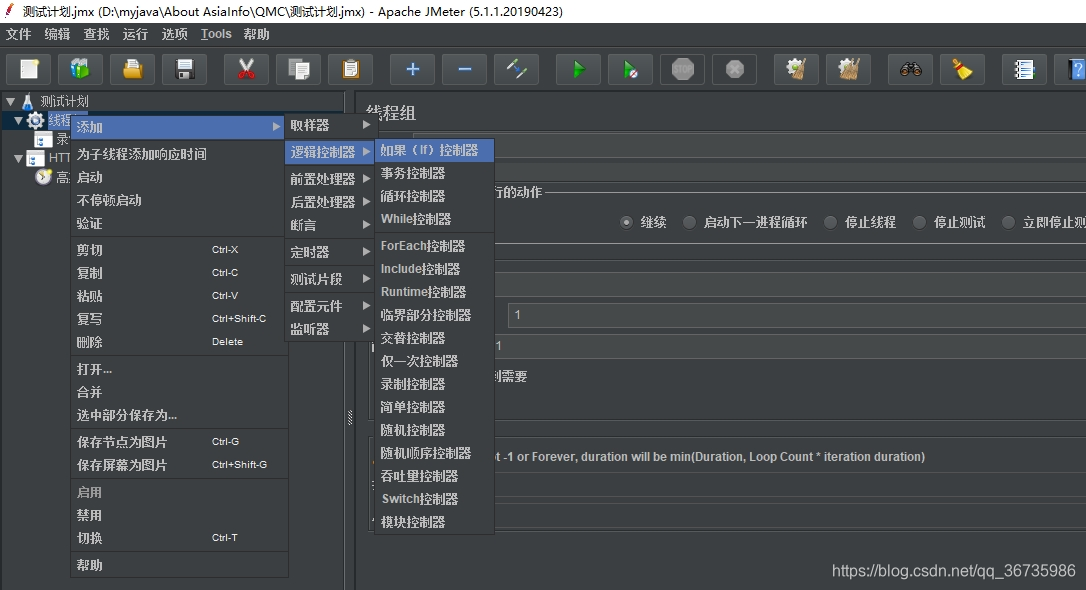This screenshot has width=1086, height=590.
Task: Choose 模块控制器 from submenu
Action: [434, 522]
